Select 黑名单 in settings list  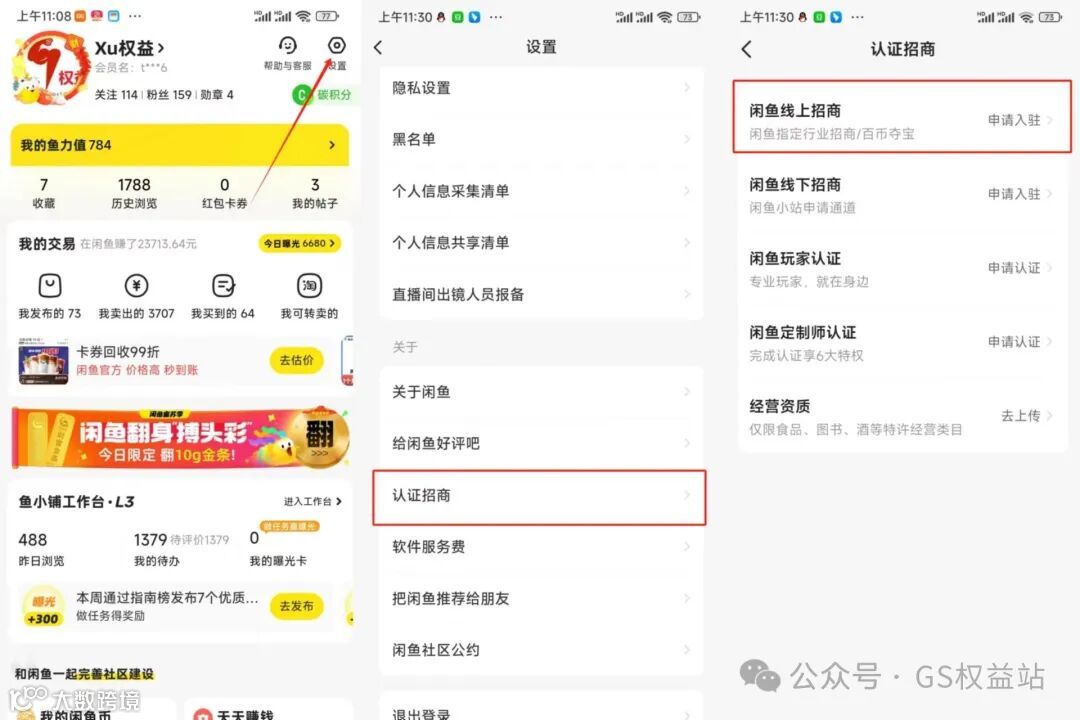(541, 139)
